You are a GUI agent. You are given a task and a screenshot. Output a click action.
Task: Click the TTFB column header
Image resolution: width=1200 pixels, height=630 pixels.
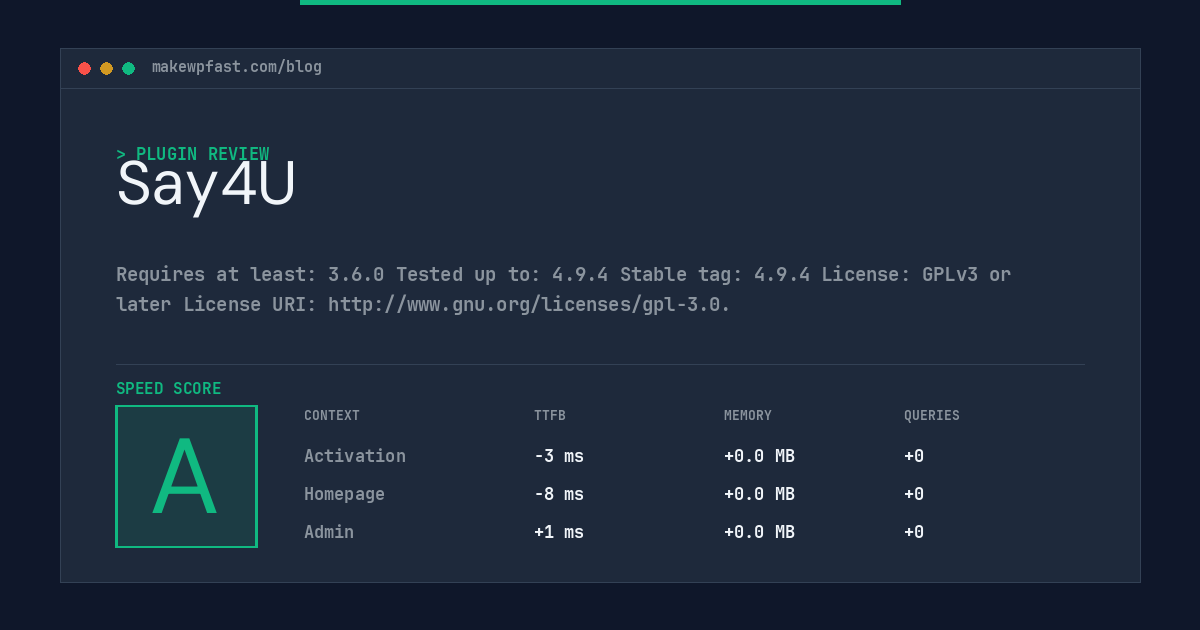(550, 416)
